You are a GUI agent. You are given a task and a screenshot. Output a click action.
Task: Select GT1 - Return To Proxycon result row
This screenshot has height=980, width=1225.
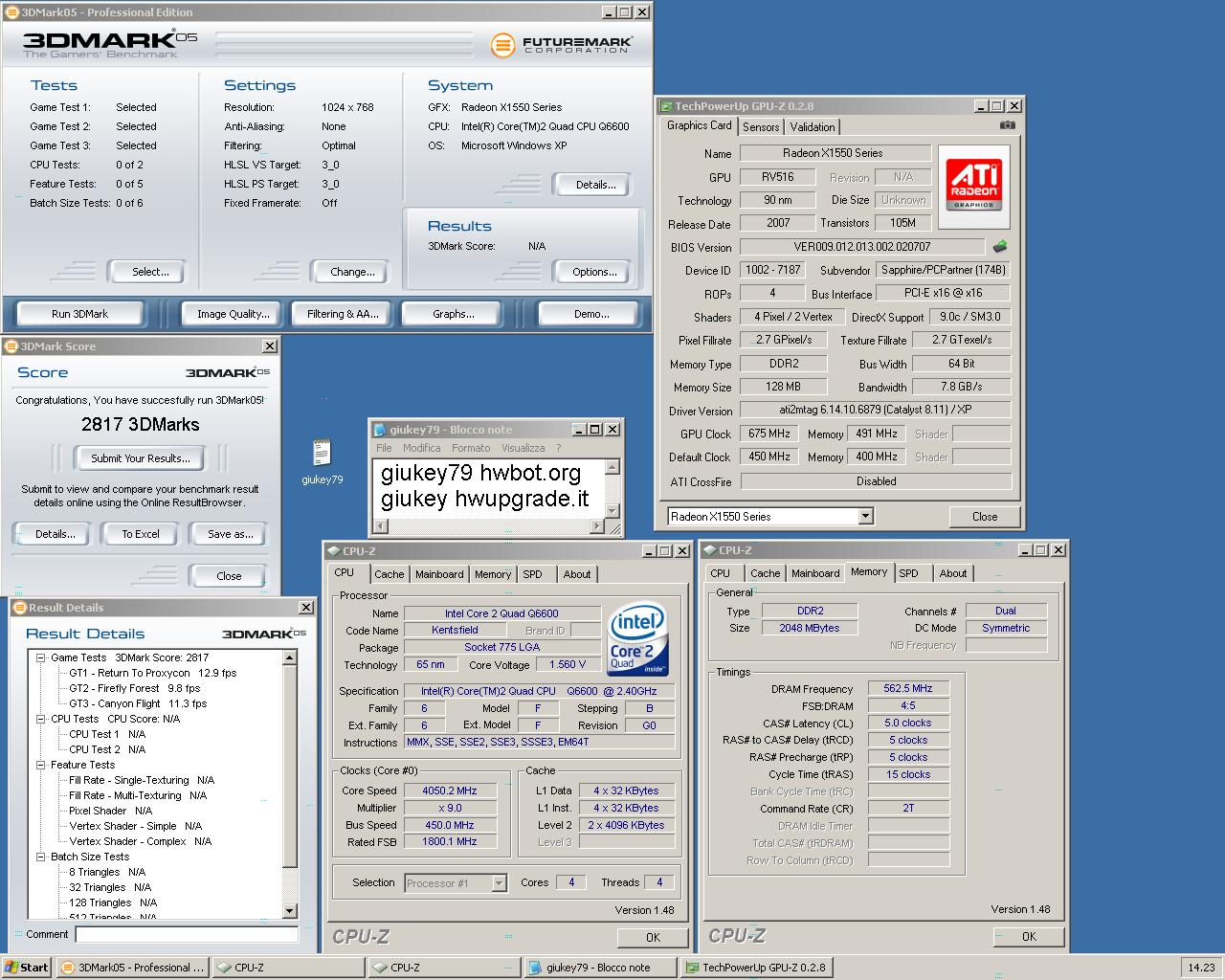click(152, 673)
